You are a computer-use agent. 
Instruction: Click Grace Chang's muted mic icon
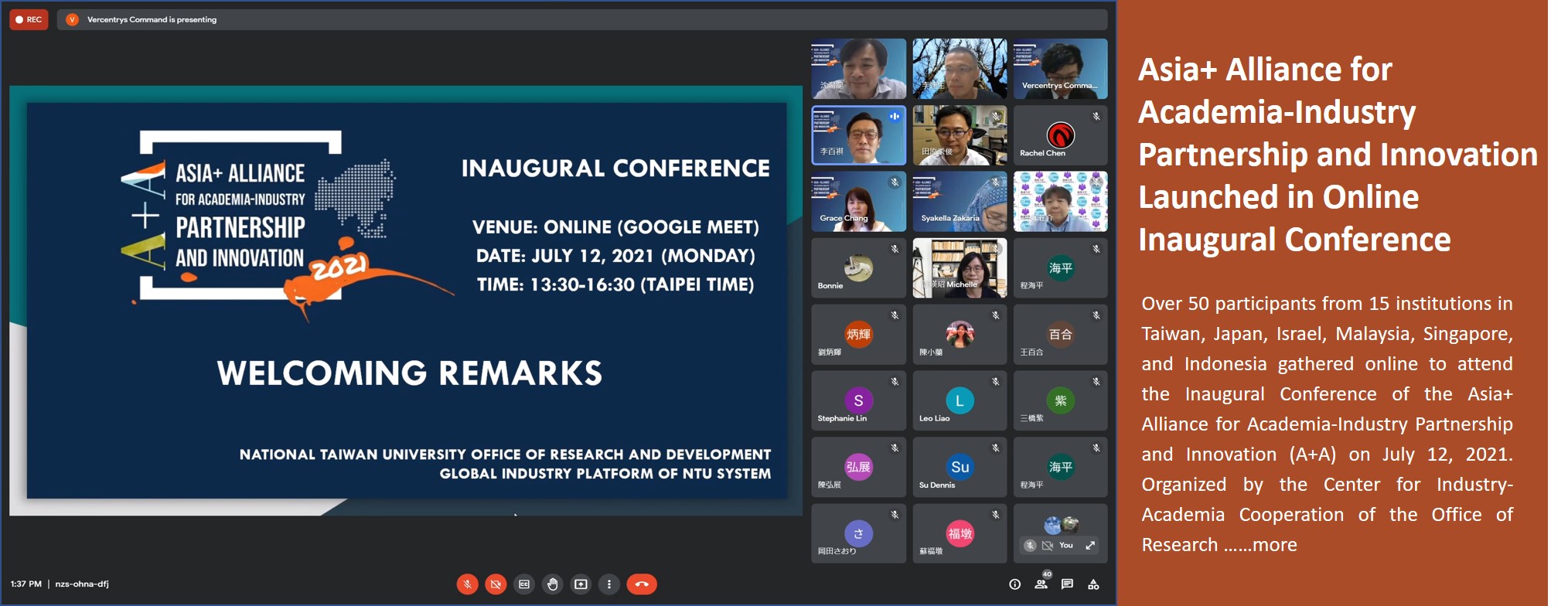tap(895, 182)
